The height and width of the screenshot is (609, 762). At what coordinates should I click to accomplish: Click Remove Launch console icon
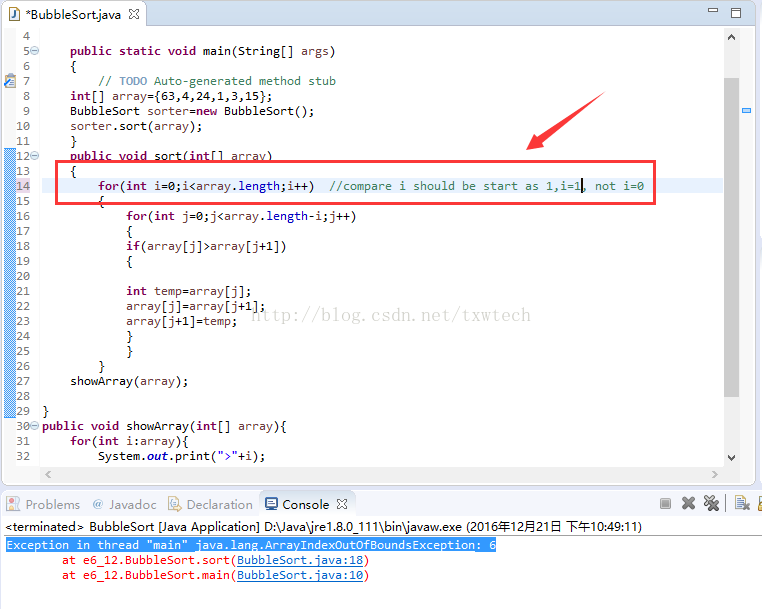pos(688,504)
